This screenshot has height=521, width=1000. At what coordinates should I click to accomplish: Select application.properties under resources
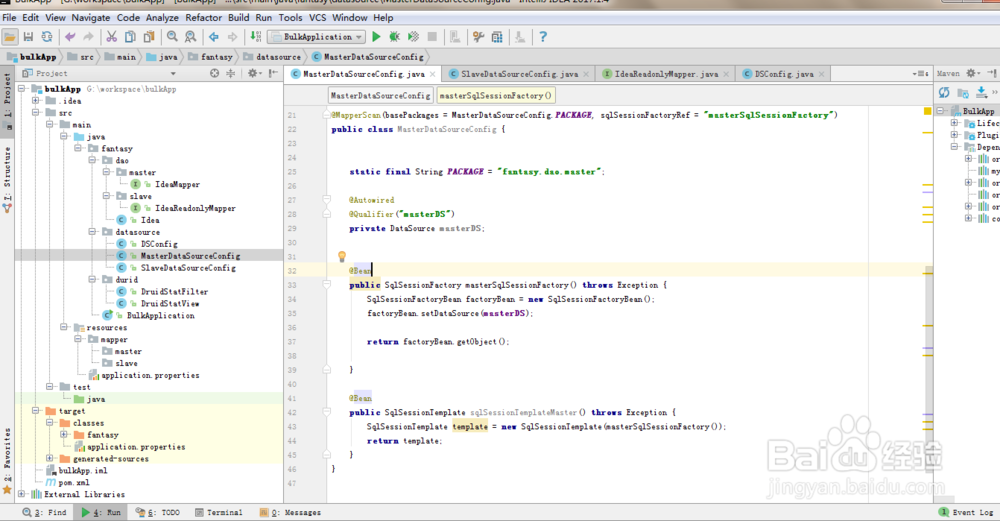[x=151, y=376]
